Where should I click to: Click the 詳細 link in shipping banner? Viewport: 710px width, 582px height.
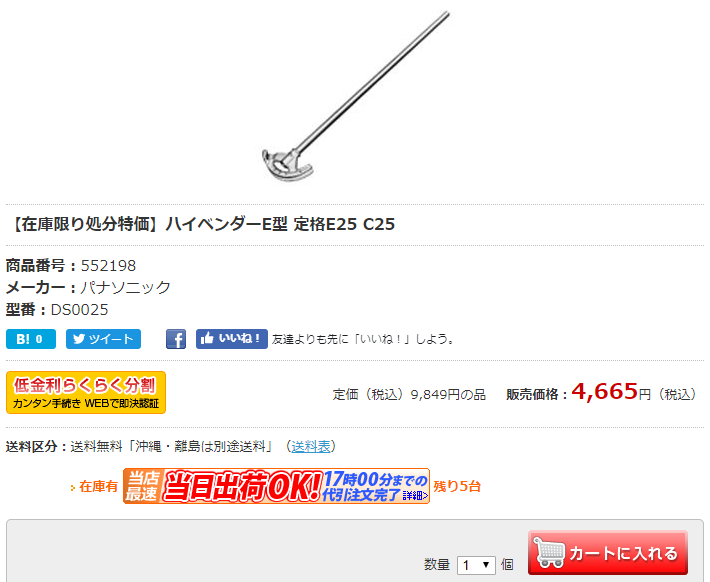click(415, 496)
